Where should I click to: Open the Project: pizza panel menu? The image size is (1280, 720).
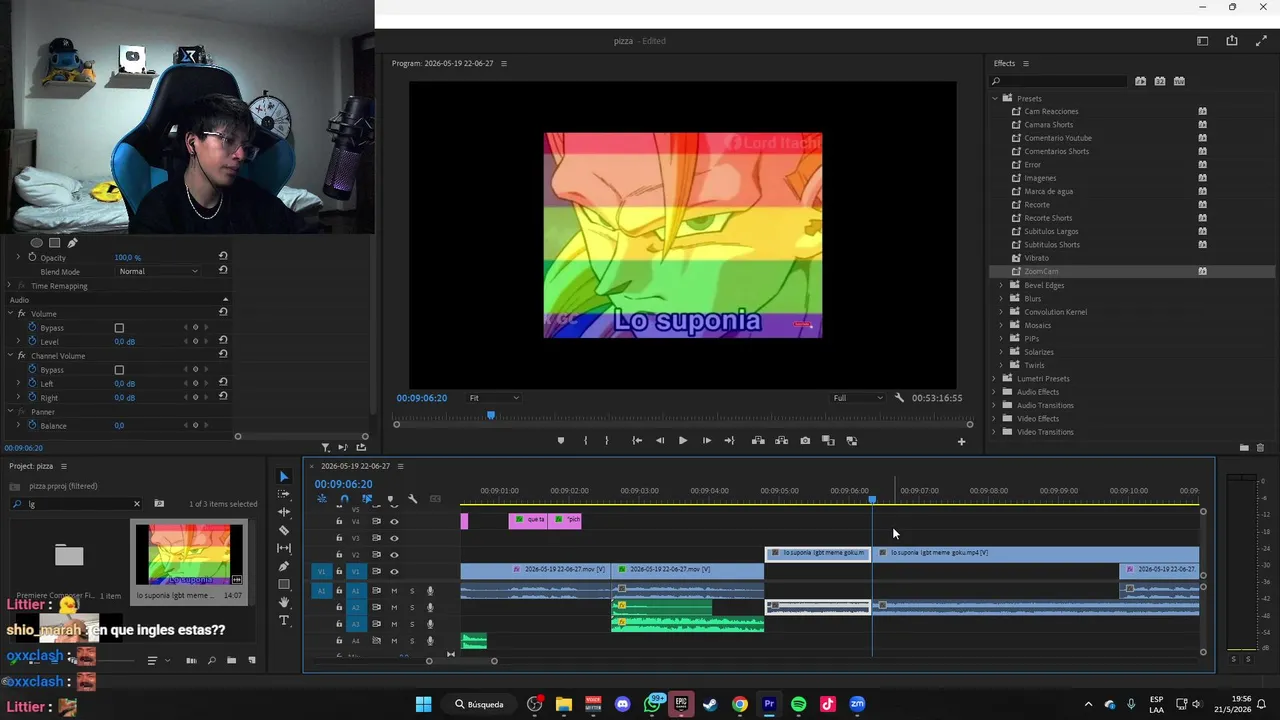tap(64, 466)
